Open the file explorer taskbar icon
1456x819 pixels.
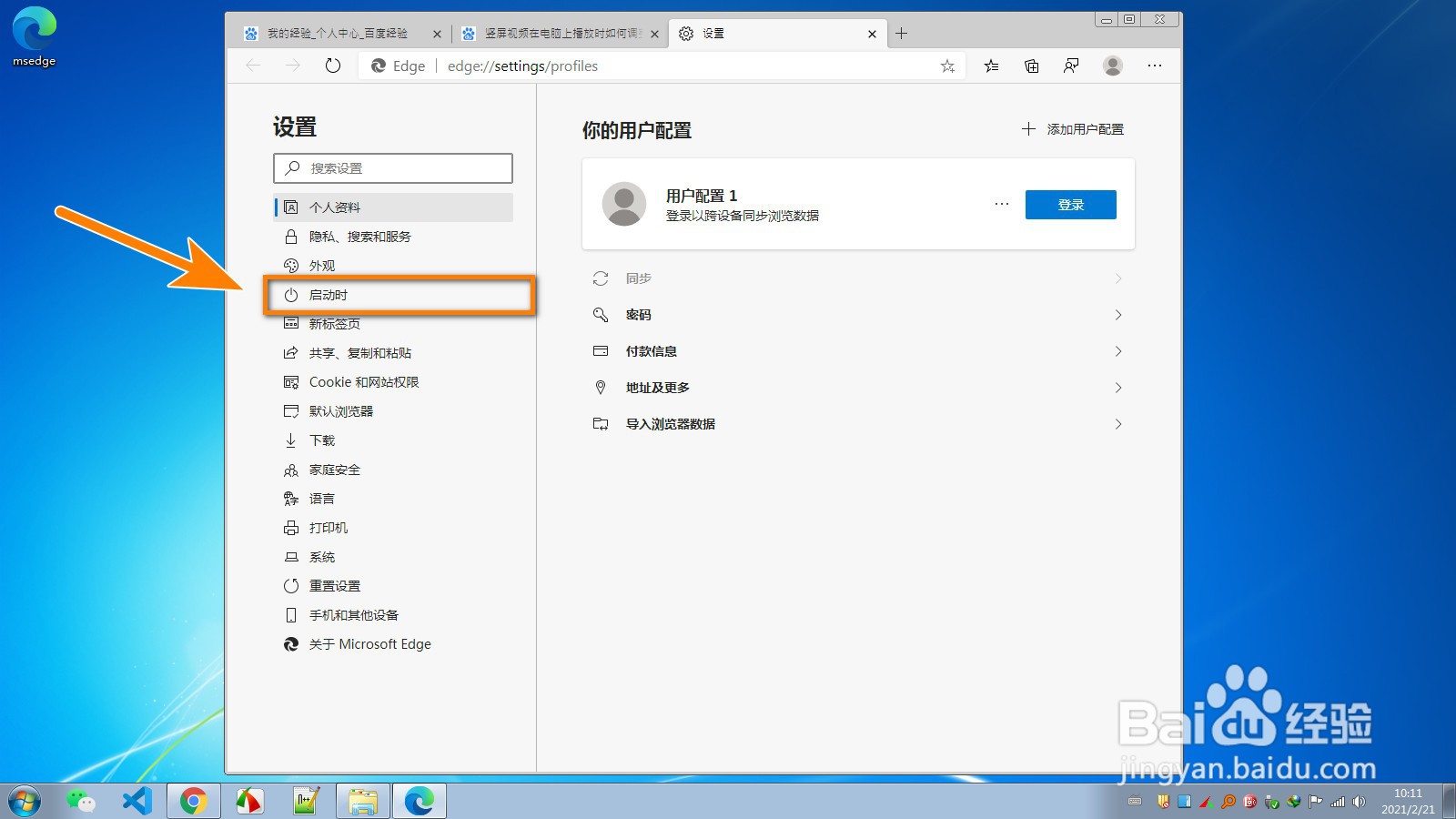tap(363, 802)
